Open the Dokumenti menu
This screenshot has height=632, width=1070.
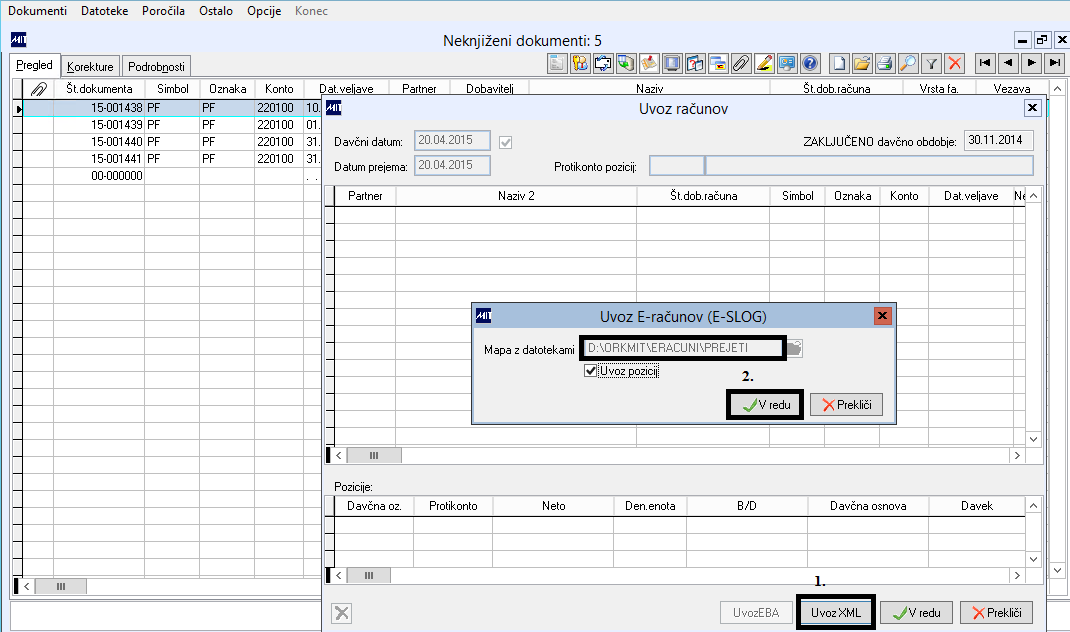tap(38, 11)
